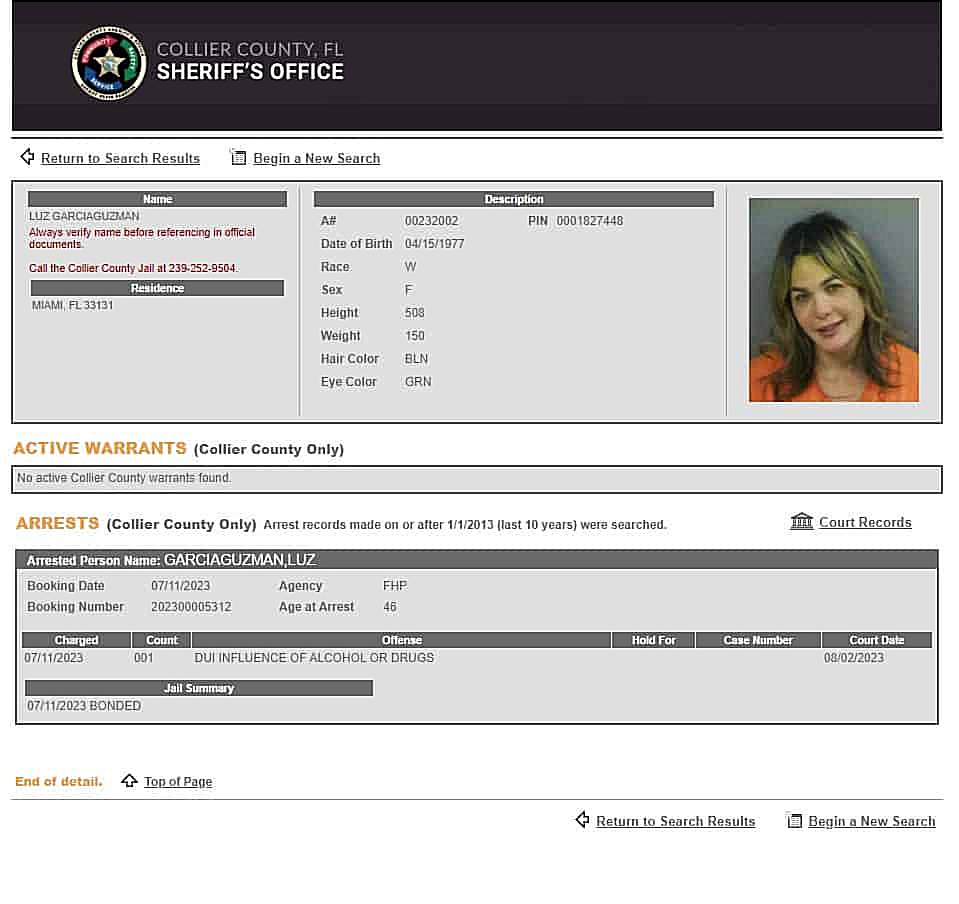Viewport: 959px width, 904px height.
Task: Click the ARRESTS heading
Action: (x=57, y=524)
